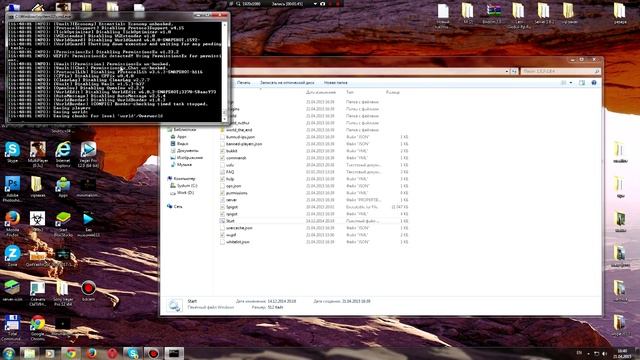Select Network in the navigation pane
This screenshot has height=360, width=640.
pos(175,207)
